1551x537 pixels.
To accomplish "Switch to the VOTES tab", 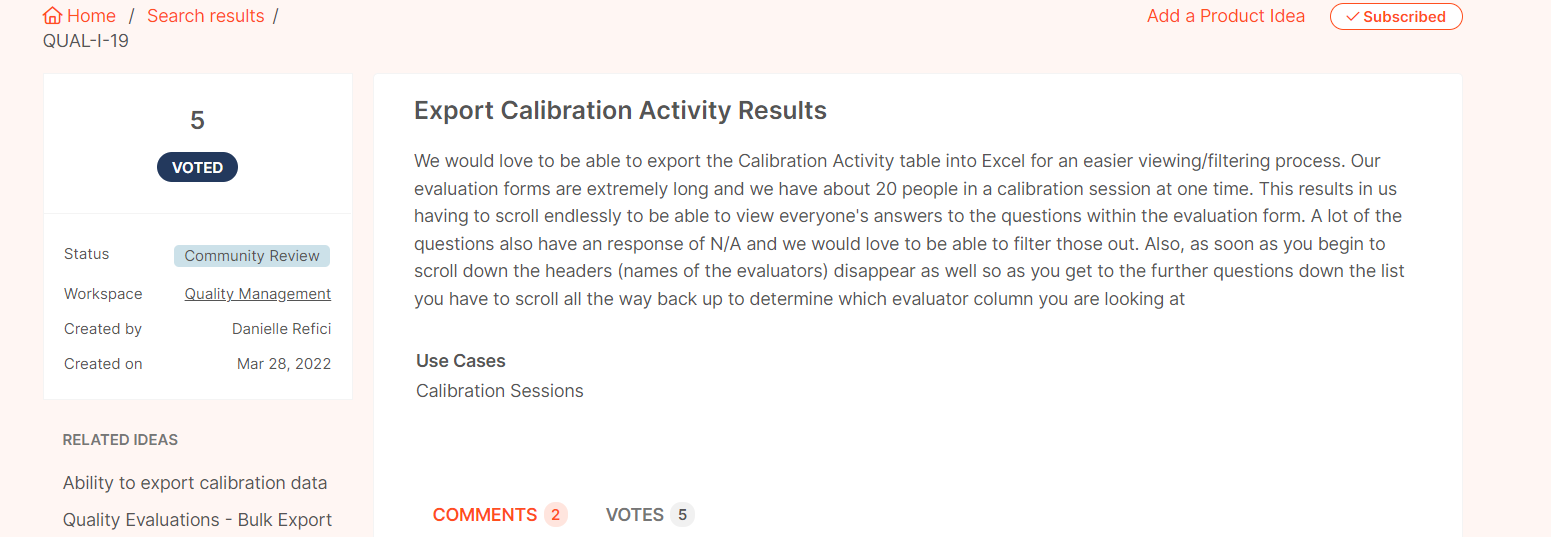I will (634, 515).
